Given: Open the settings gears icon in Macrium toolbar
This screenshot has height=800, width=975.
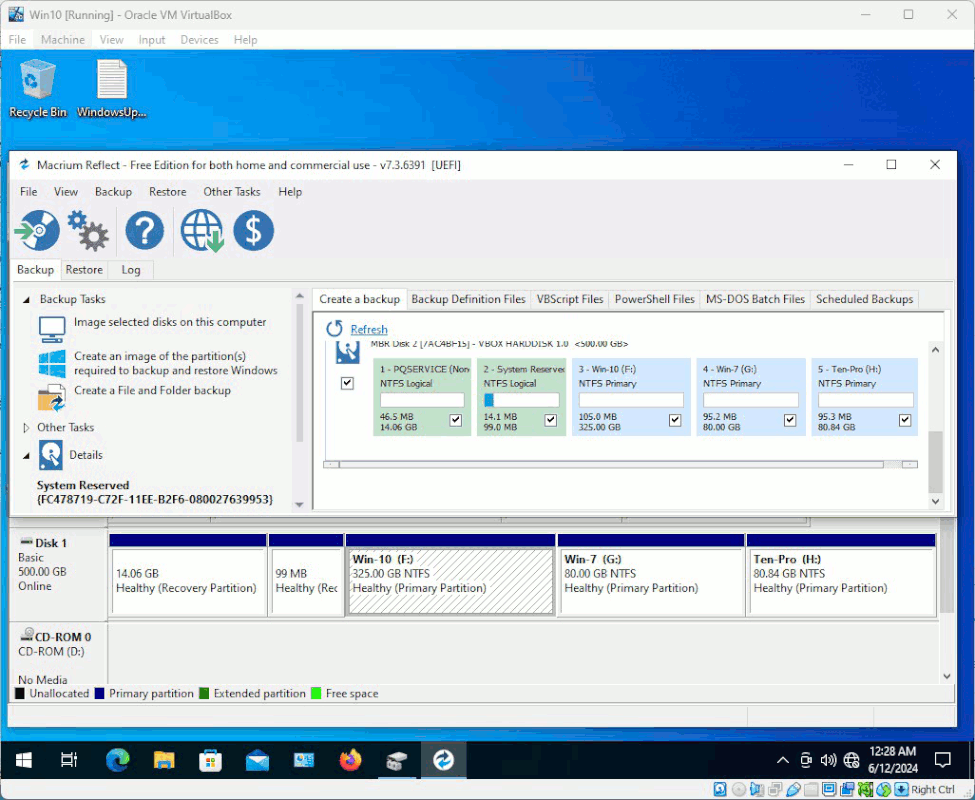Looking at the screenshot, I should click(x=88, y=231).
